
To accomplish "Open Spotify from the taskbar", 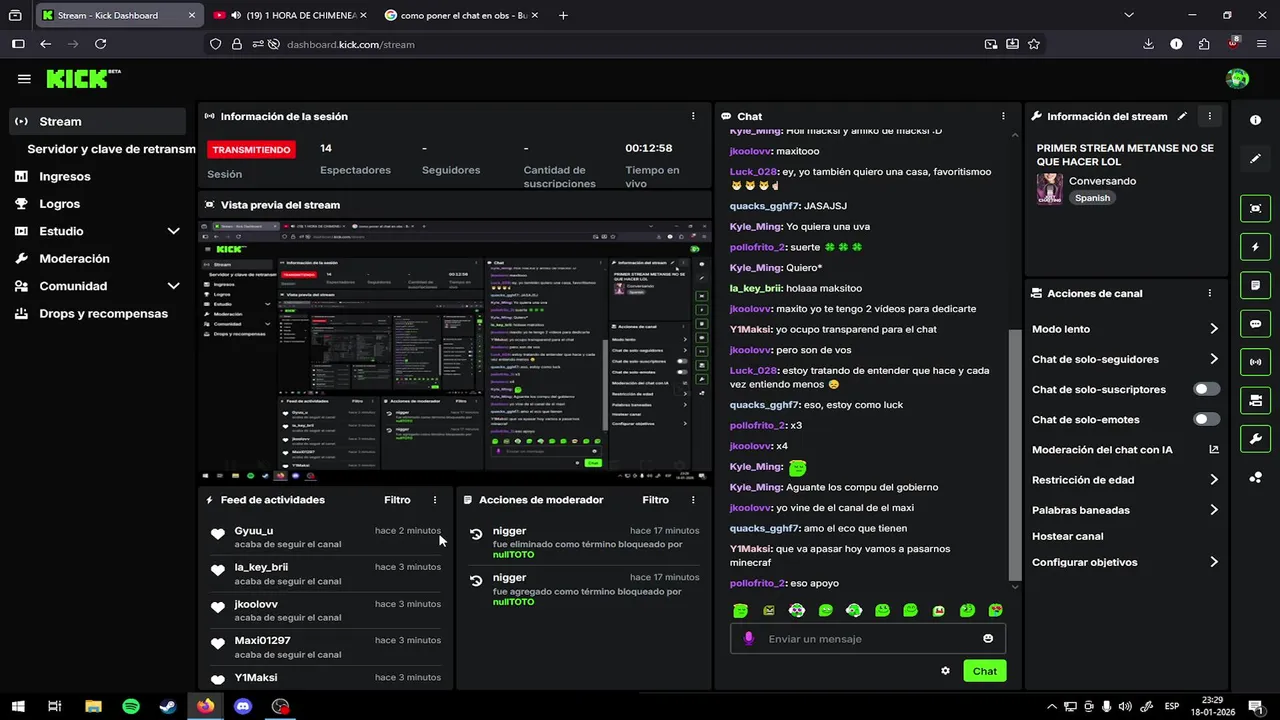I will click(131, 706).
